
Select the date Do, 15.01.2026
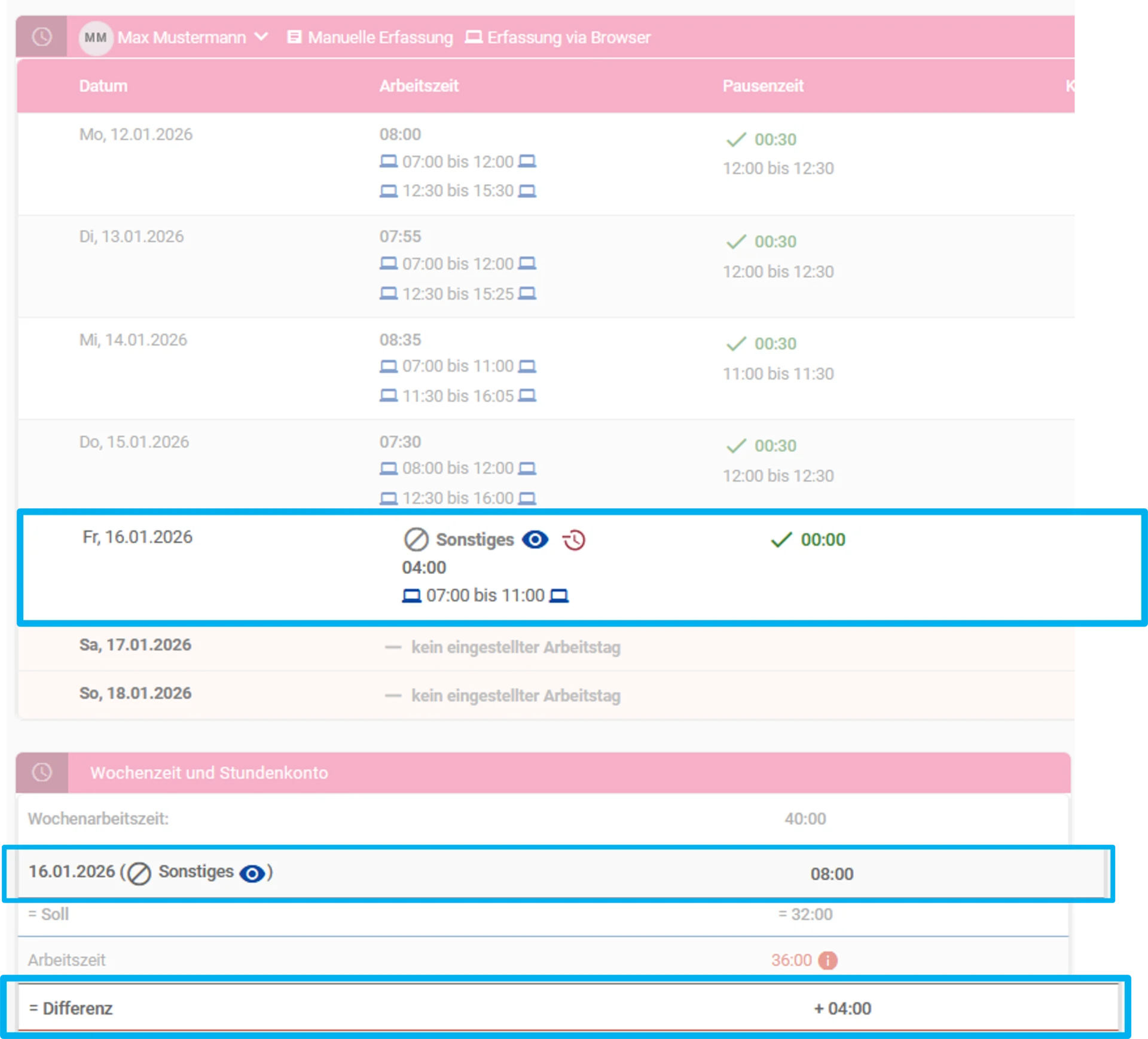tap(134, 442)
